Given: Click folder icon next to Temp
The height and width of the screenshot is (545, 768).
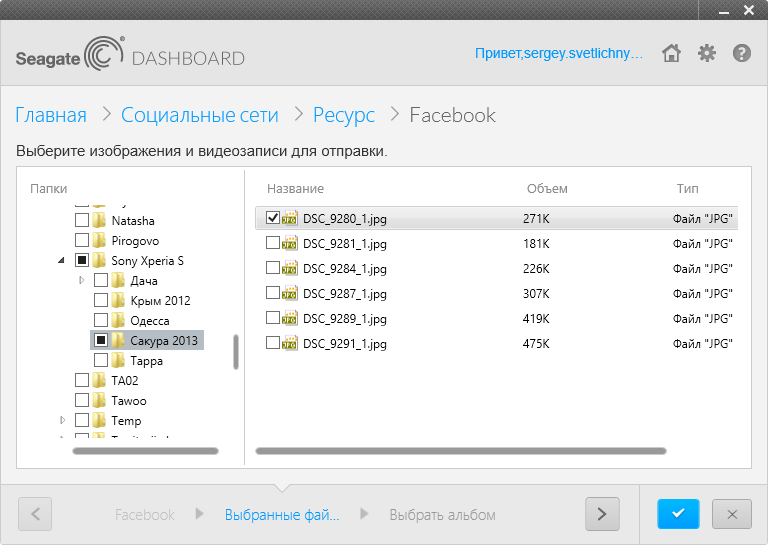Looking at the screenshot, I should click(x=99, y=421).
